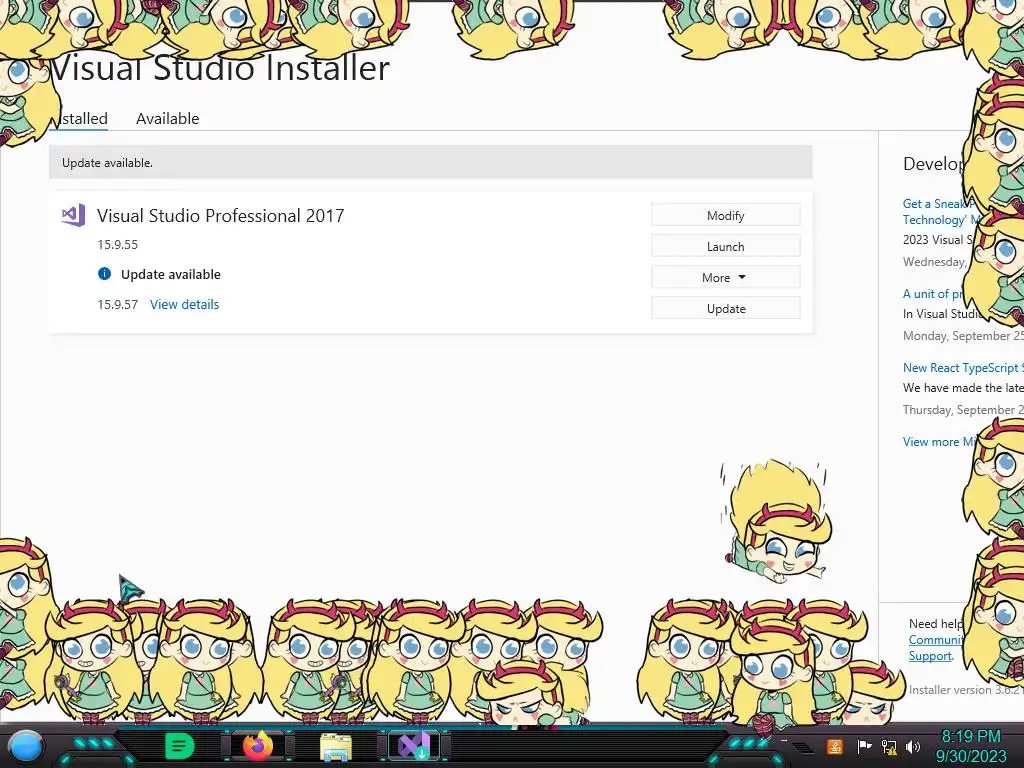Screen dimensions: 1024x768
Task: Open the New React TypeScript news link
Action: (x=963, y=368)
